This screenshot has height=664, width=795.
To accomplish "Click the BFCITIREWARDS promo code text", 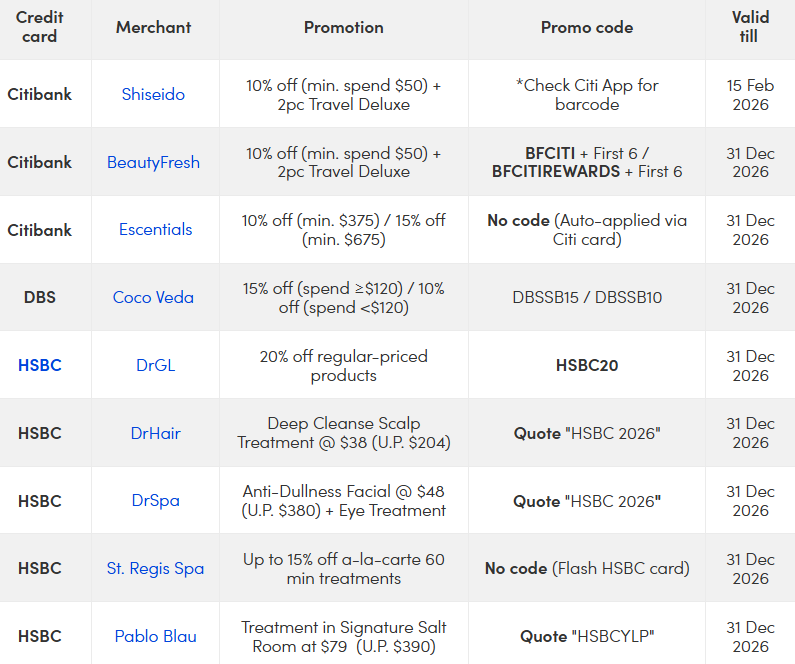I will (x=555, y=172).
